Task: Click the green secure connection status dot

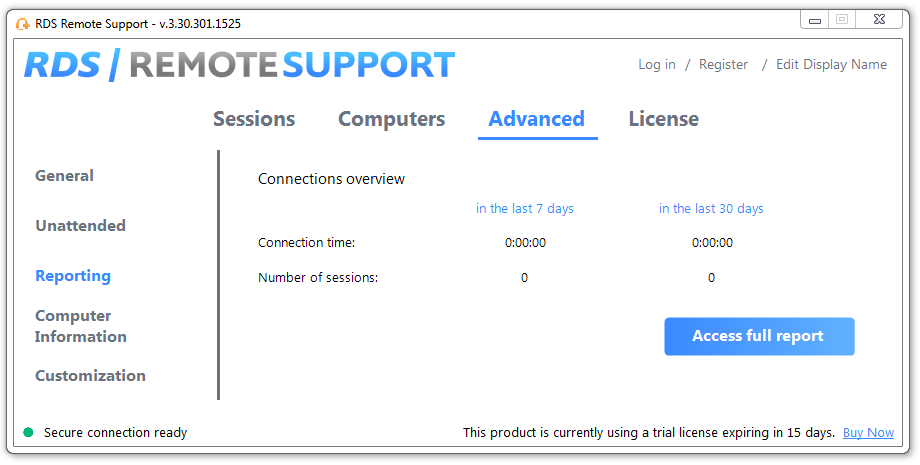Action: tap(28, 432)
